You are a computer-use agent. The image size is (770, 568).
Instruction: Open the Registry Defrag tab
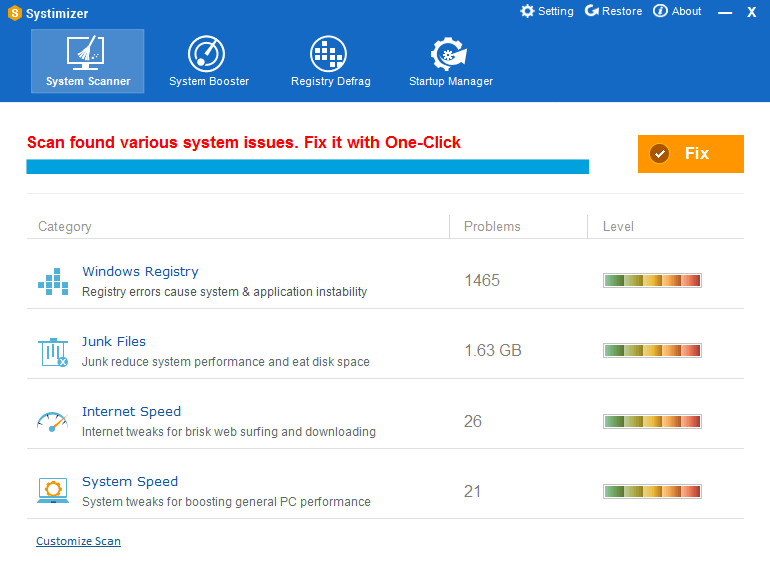330,61
